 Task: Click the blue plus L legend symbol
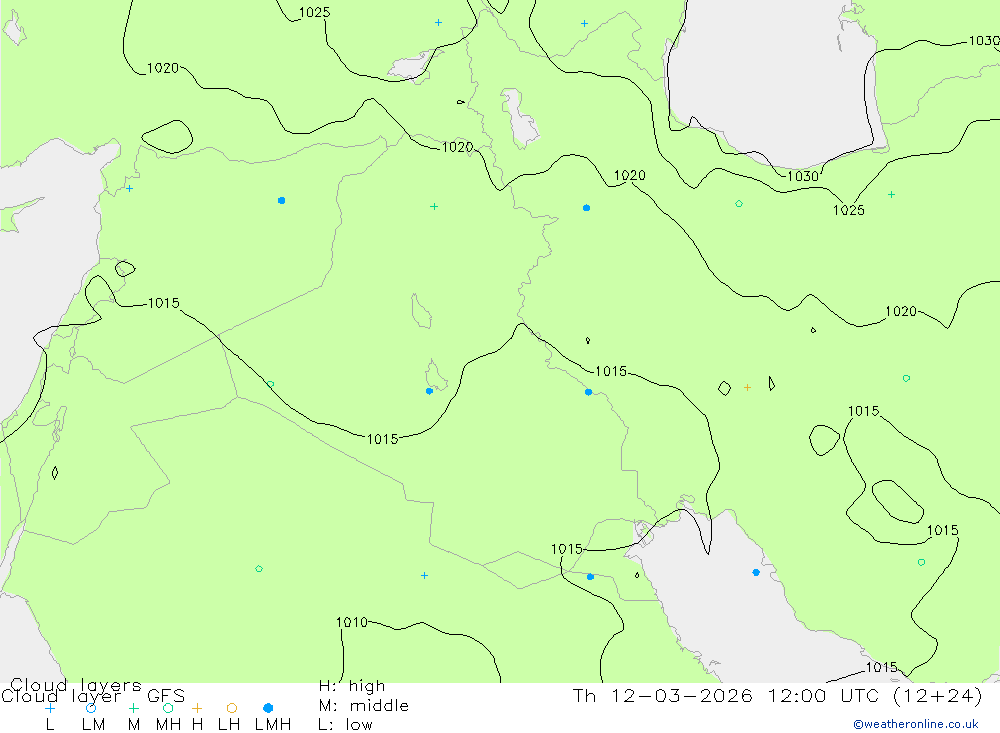[x=50, y=708]
